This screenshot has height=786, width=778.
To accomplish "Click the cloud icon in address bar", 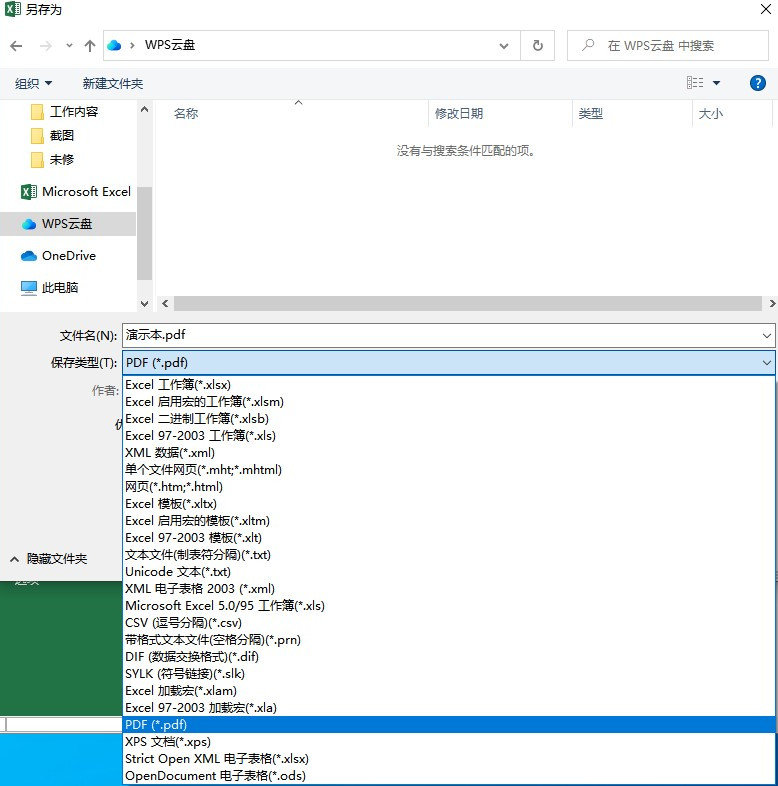I will point(114,46).
